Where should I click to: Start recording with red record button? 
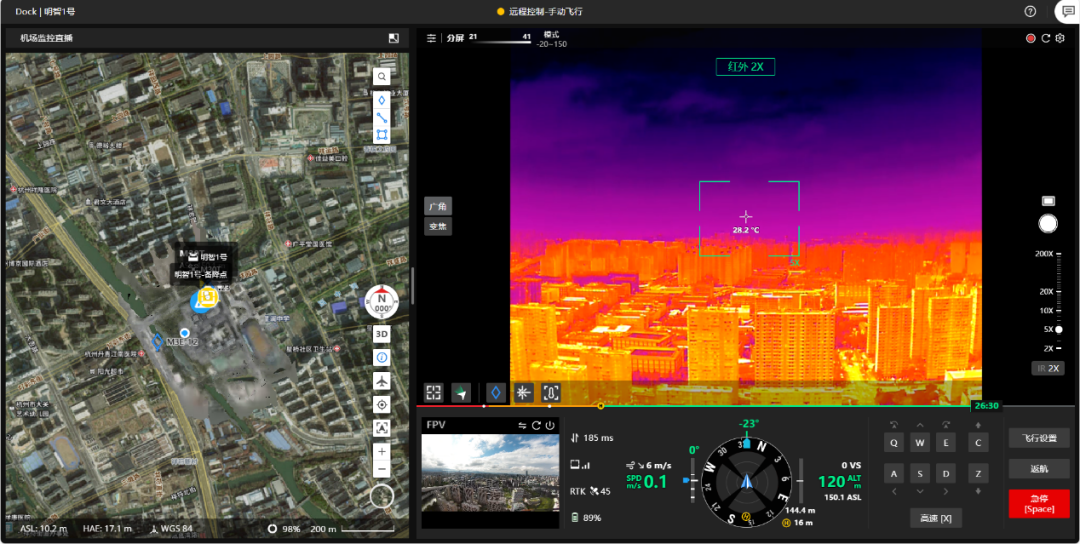point(1031,39)
